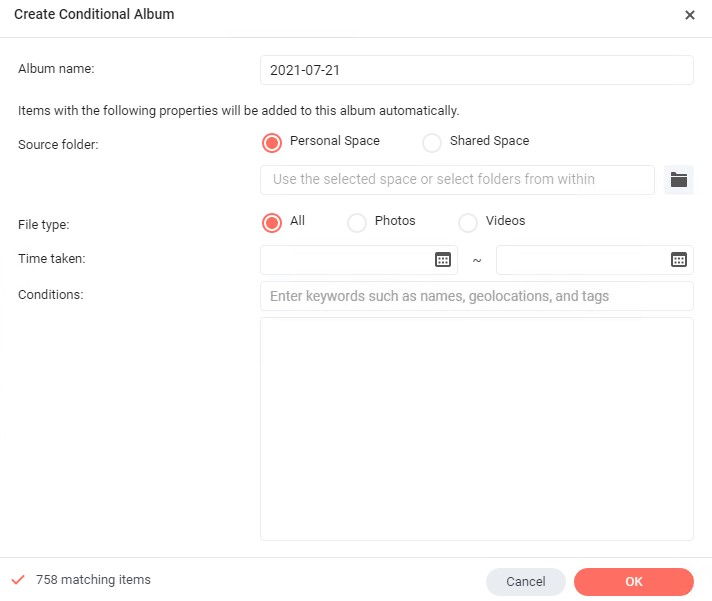Focus the source folder selection field
The width and height of the screenshot is (712, 601).
coord(457,180)
